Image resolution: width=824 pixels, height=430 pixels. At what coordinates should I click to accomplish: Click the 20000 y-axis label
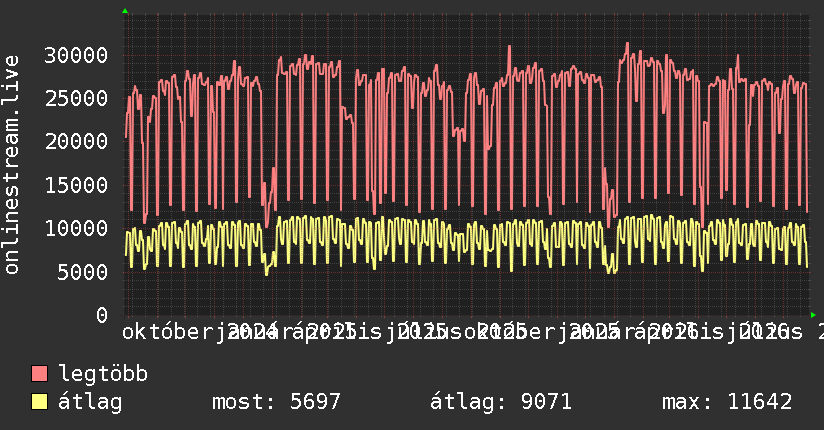click(x=76, y=141)
